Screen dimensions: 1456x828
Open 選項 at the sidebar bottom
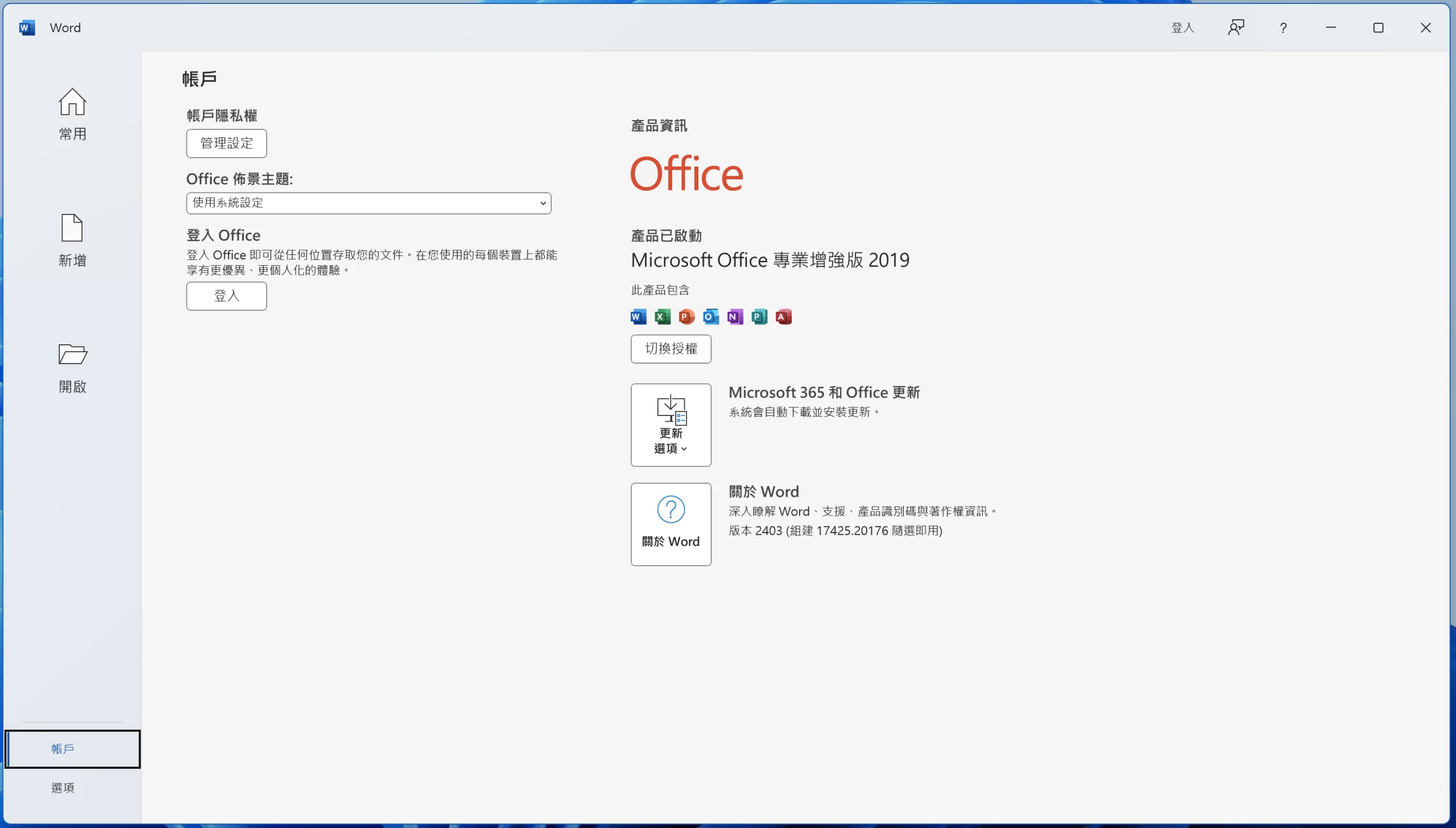pyautogui.click(x=63, y=788)
